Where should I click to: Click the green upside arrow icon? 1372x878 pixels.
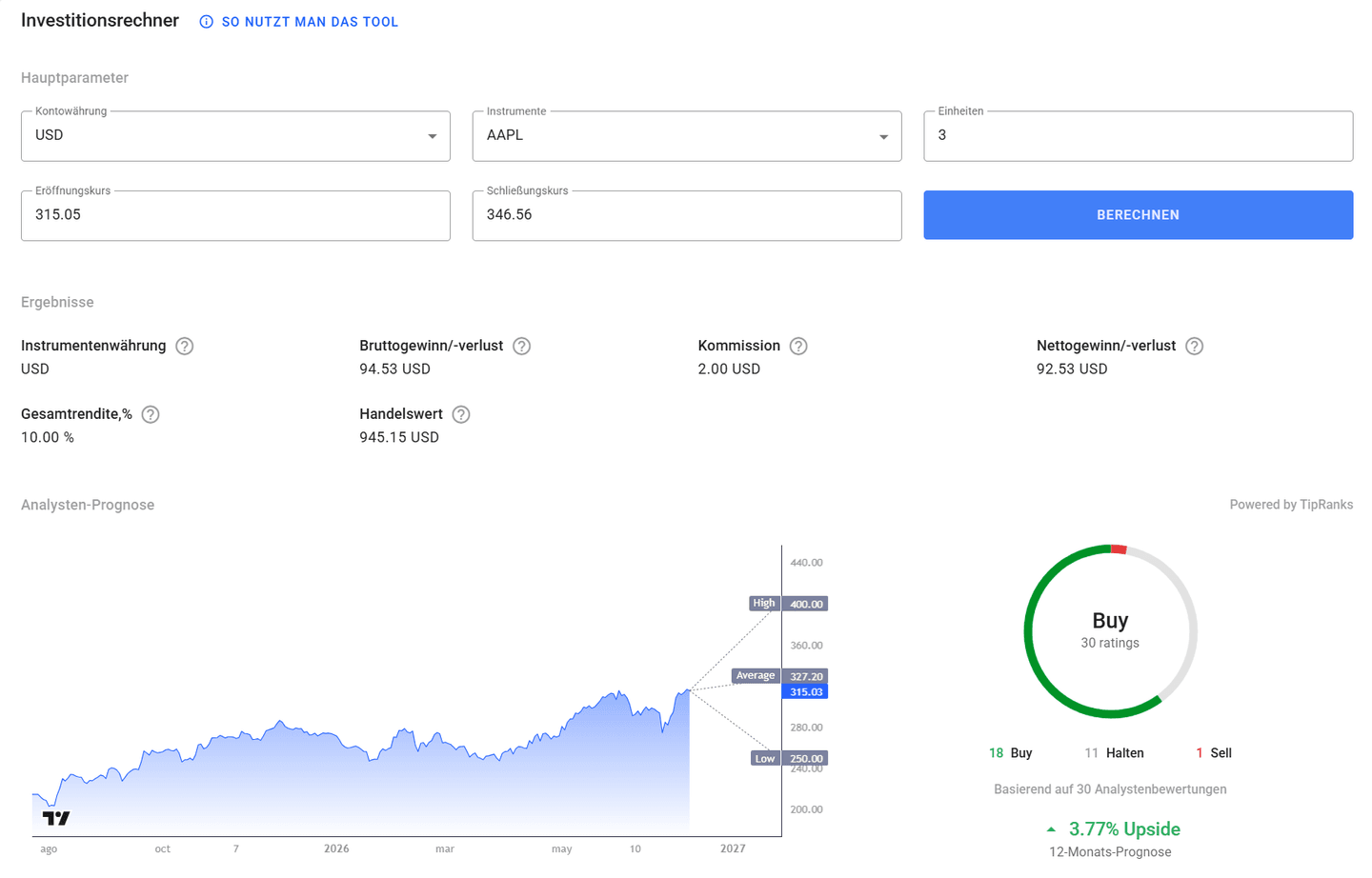pyautogui.click(x=1051, y=829)
